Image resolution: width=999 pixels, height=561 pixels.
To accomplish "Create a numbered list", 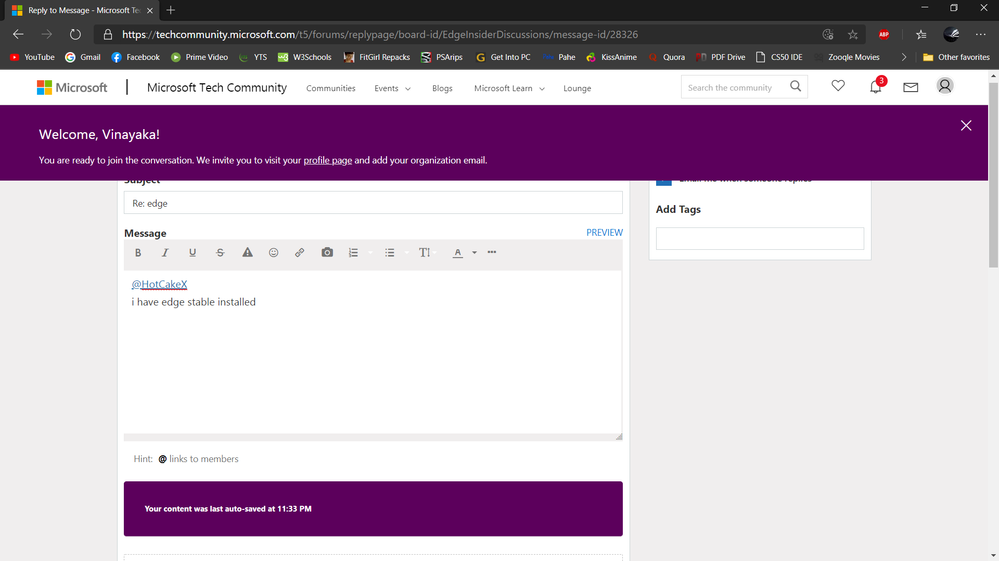I will (x=354, y=253).
